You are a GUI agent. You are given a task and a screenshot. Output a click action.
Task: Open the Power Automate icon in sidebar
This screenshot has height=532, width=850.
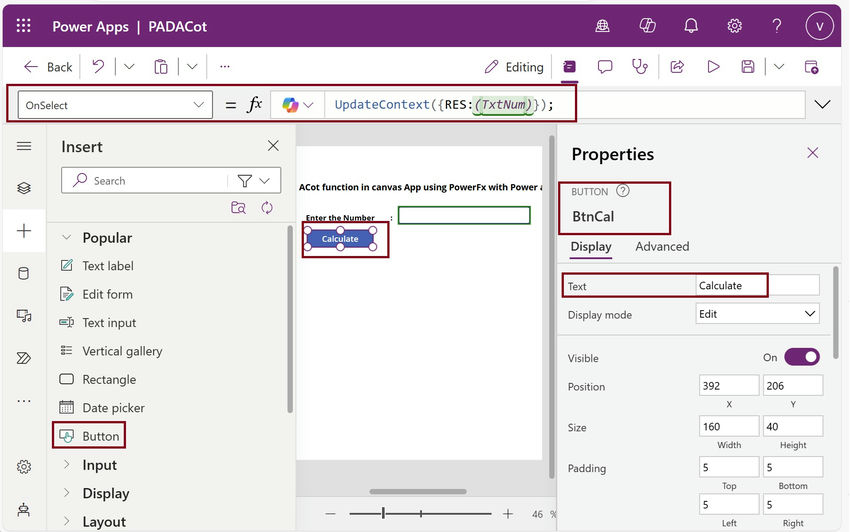click(x=24, y=358)
